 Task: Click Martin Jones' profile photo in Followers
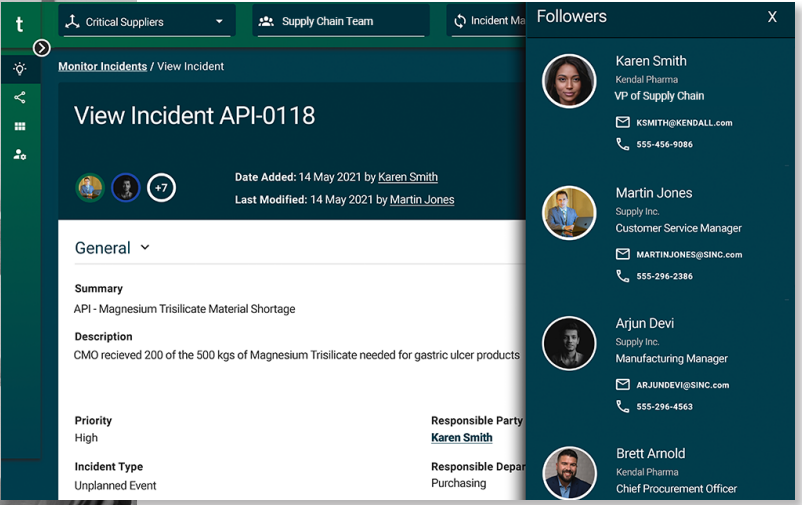569,213
